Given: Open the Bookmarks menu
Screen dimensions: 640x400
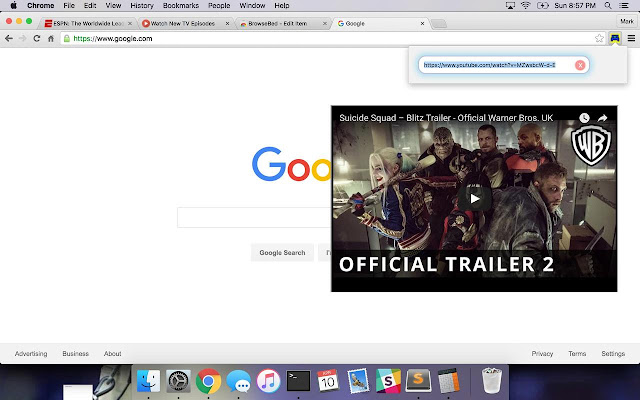Looking at the screenshot, I should [181, 5].
